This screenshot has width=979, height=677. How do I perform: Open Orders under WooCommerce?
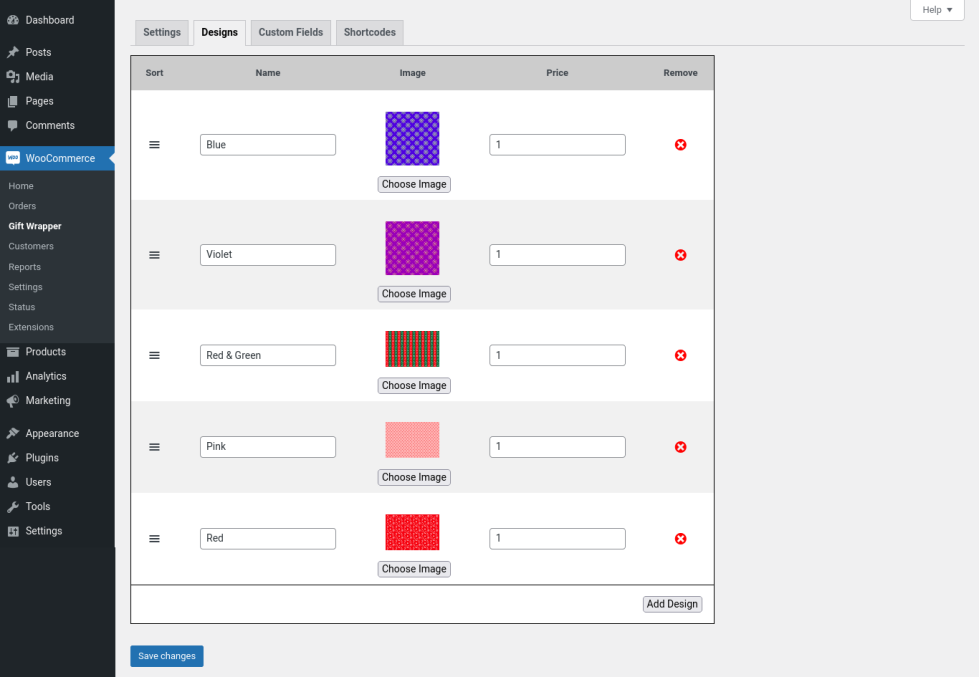(22, 206)
